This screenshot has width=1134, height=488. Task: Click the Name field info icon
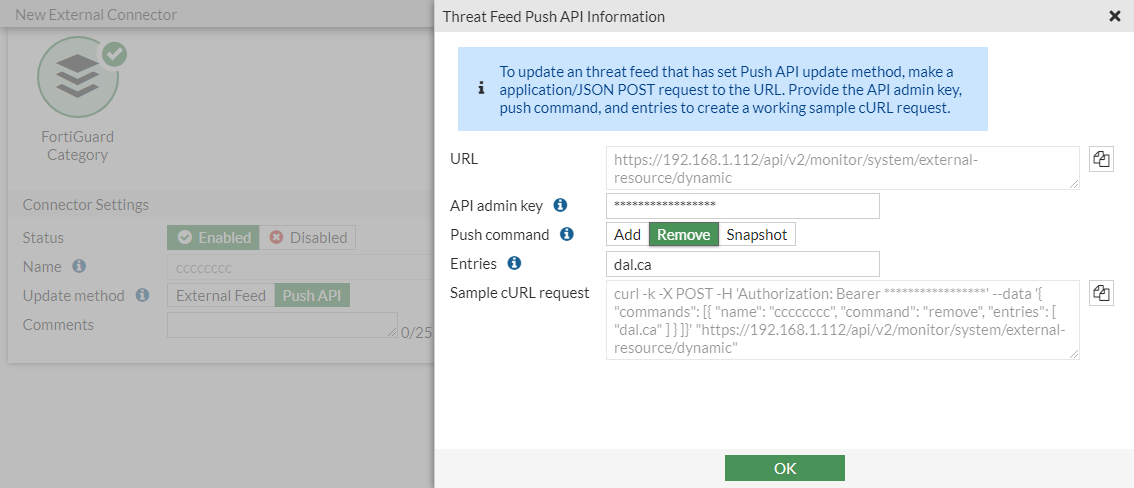point(79,266)
